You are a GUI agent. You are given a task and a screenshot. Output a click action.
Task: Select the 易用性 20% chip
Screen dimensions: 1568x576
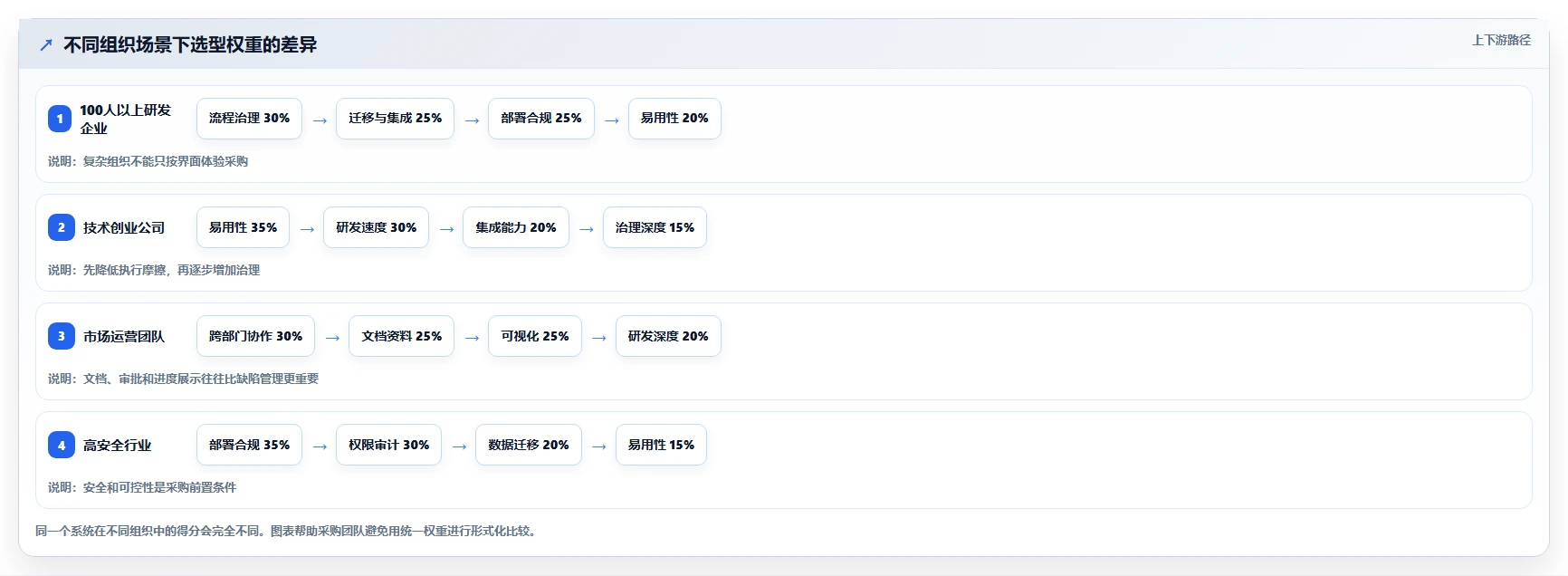pyautogui.click(x=674, y=119)
